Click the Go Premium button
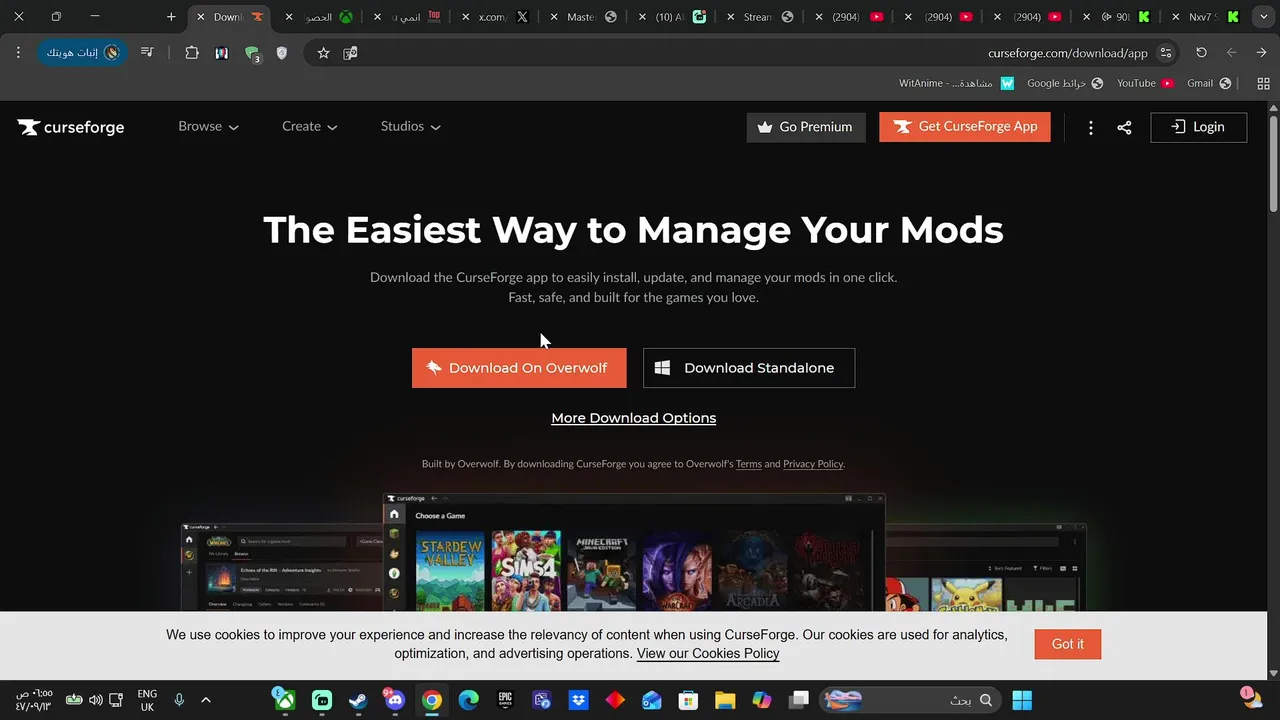 (806, 127)
